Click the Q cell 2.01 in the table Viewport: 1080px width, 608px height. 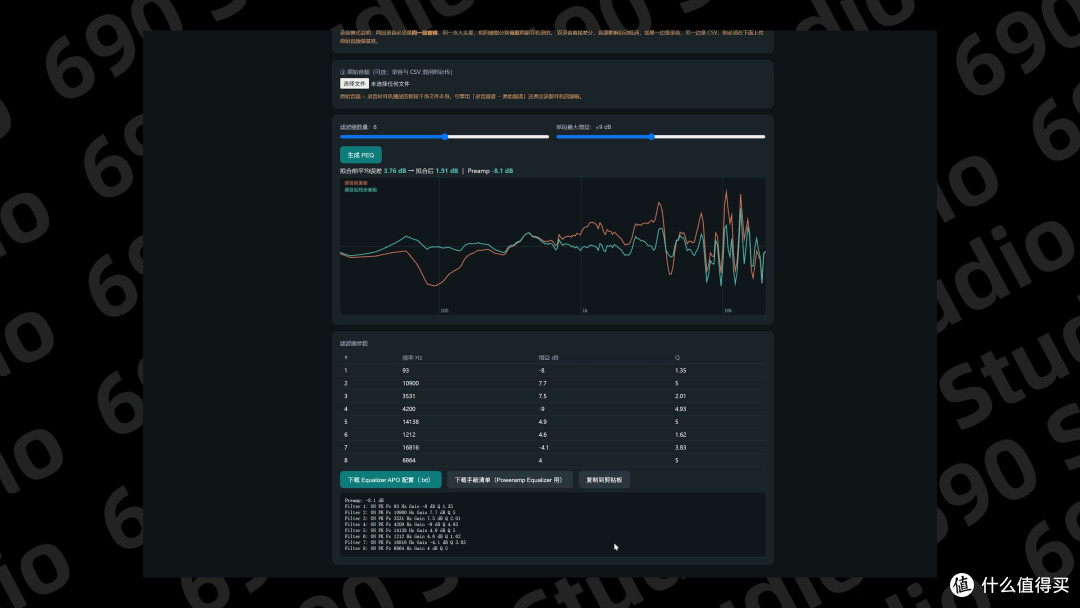[x=681, y=397]
